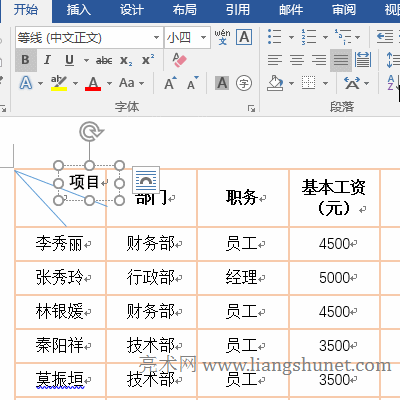The height and width of the screenshot is (400, 400).
Task: Click the Character Border icon
Action: pos(244,37)
